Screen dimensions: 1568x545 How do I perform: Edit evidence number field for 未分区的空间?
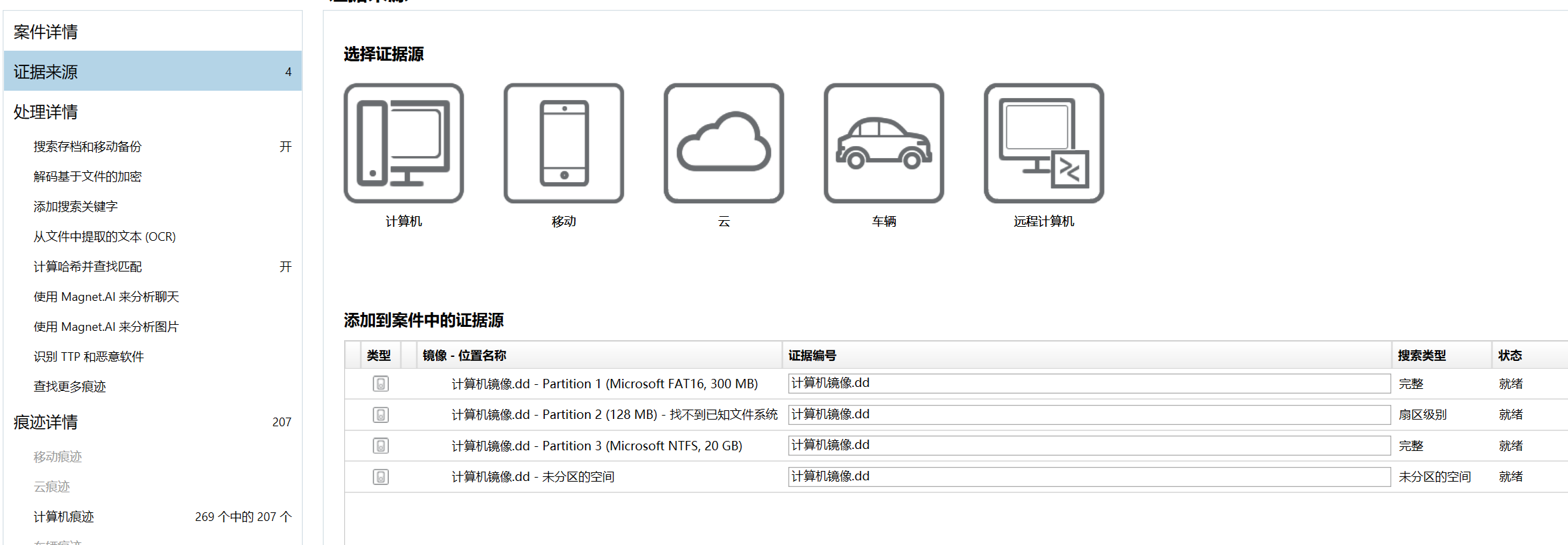pos(1089,477)
